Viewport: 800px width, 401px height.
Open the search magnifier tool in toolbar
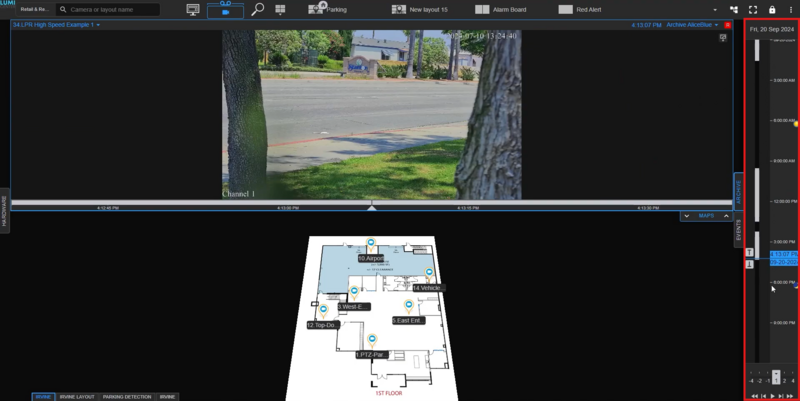point(257,9)
